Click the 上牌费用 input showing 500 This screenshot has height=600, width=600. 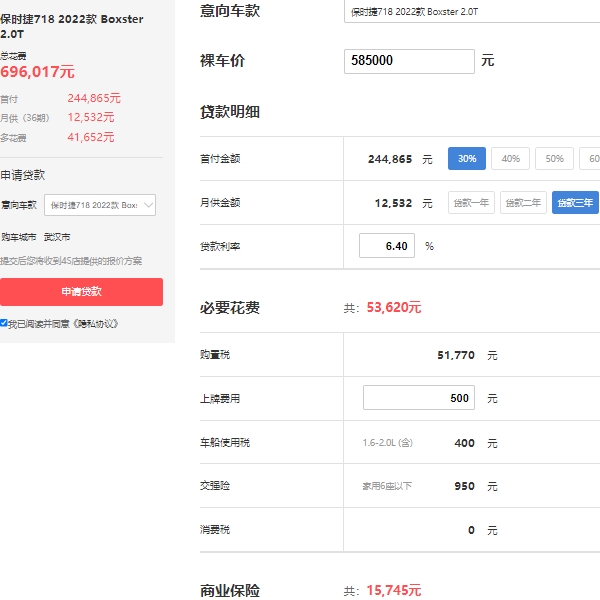(x=418, y=398)
